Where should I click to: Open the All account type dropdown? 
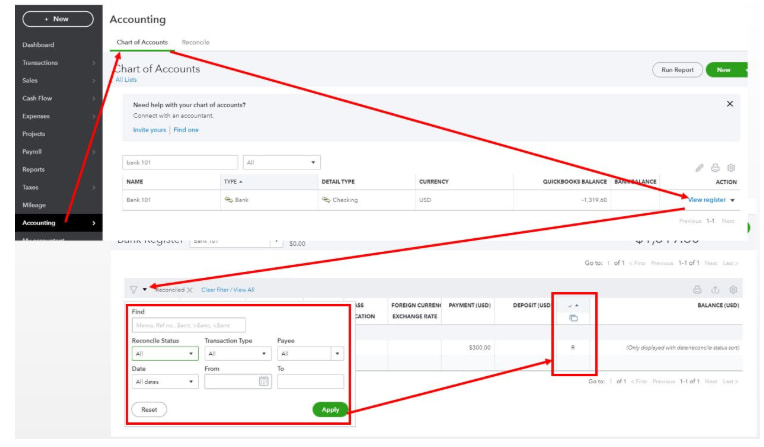click(x=282, y=163)
